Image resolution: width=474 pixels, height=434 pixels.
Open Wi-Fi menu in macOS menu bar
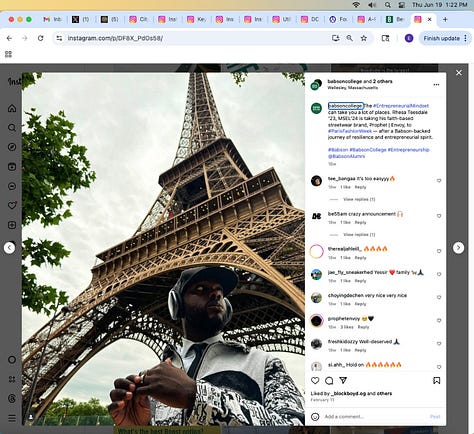point(356,5)
